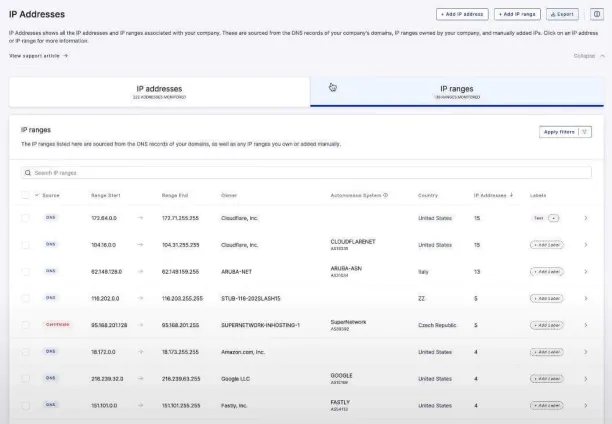Expand the SUPERNETWORK-INHOSTING-1 row with its chevron
Viewport: 612px width, 424px height.
[586, 325]
